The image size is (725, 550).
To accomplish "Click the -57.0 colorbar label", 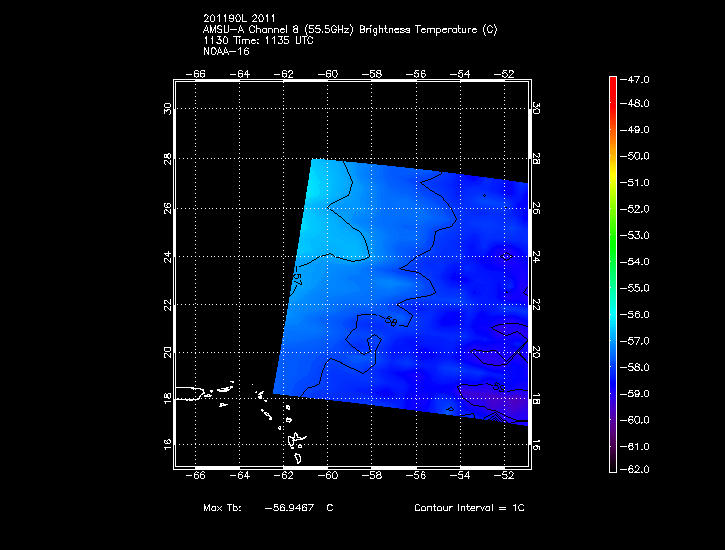I will tap(634, 341).
